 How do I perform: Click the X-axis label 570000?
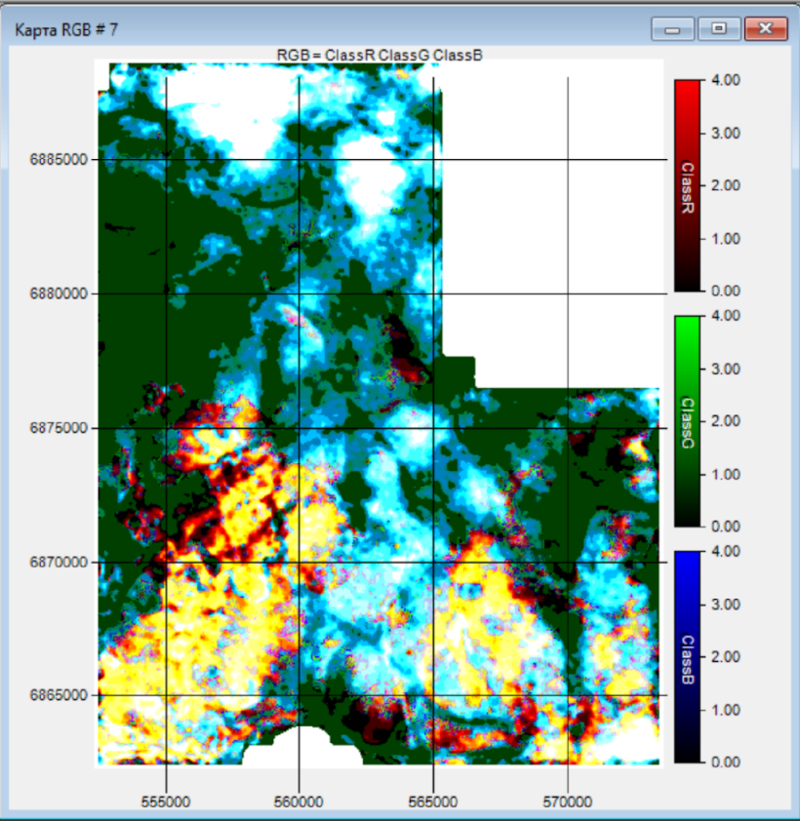pos(568,802)
